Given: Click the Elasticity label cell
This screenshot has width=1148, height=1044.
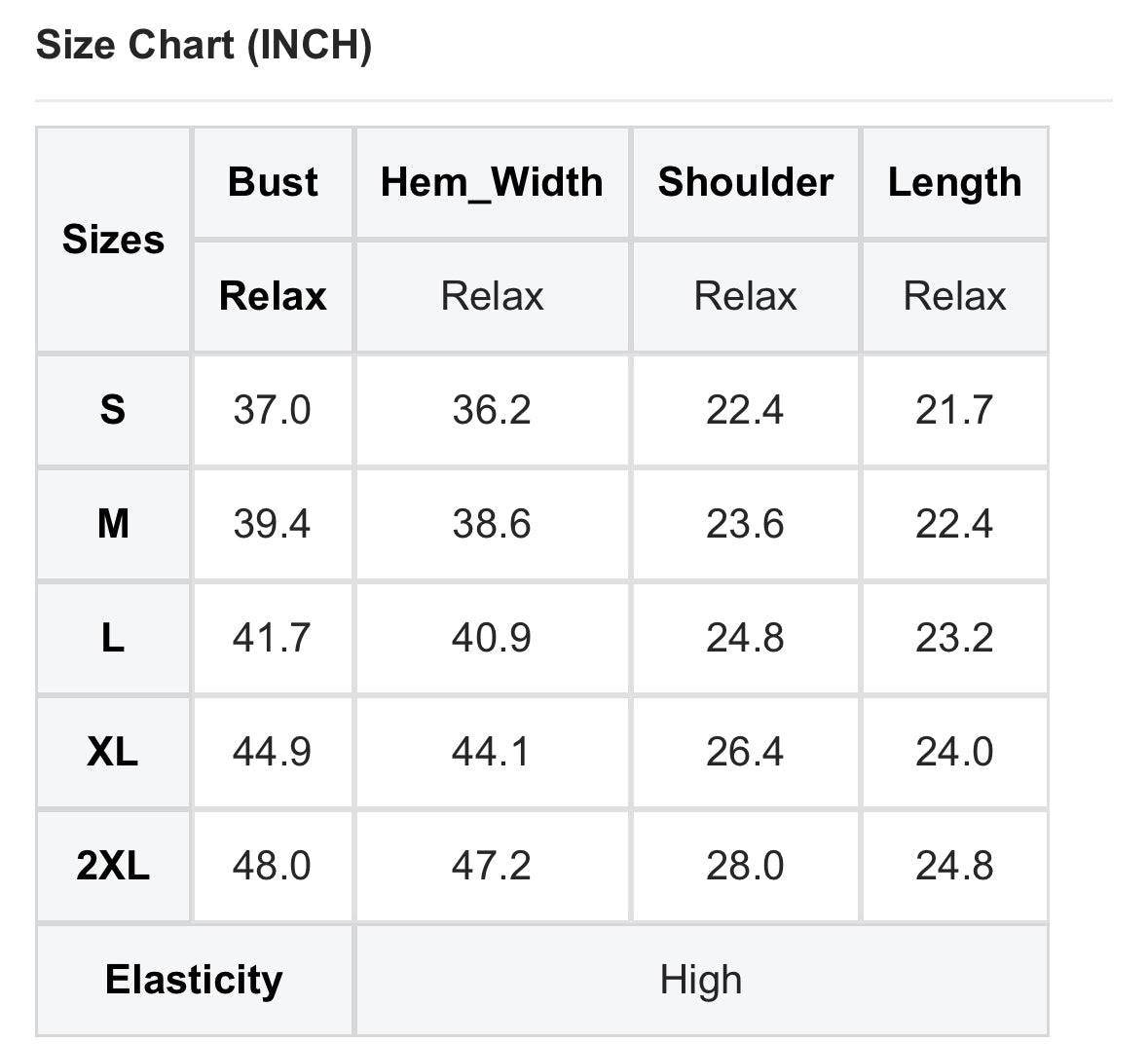Looking at the screenshot, I should tap(195, 981).
